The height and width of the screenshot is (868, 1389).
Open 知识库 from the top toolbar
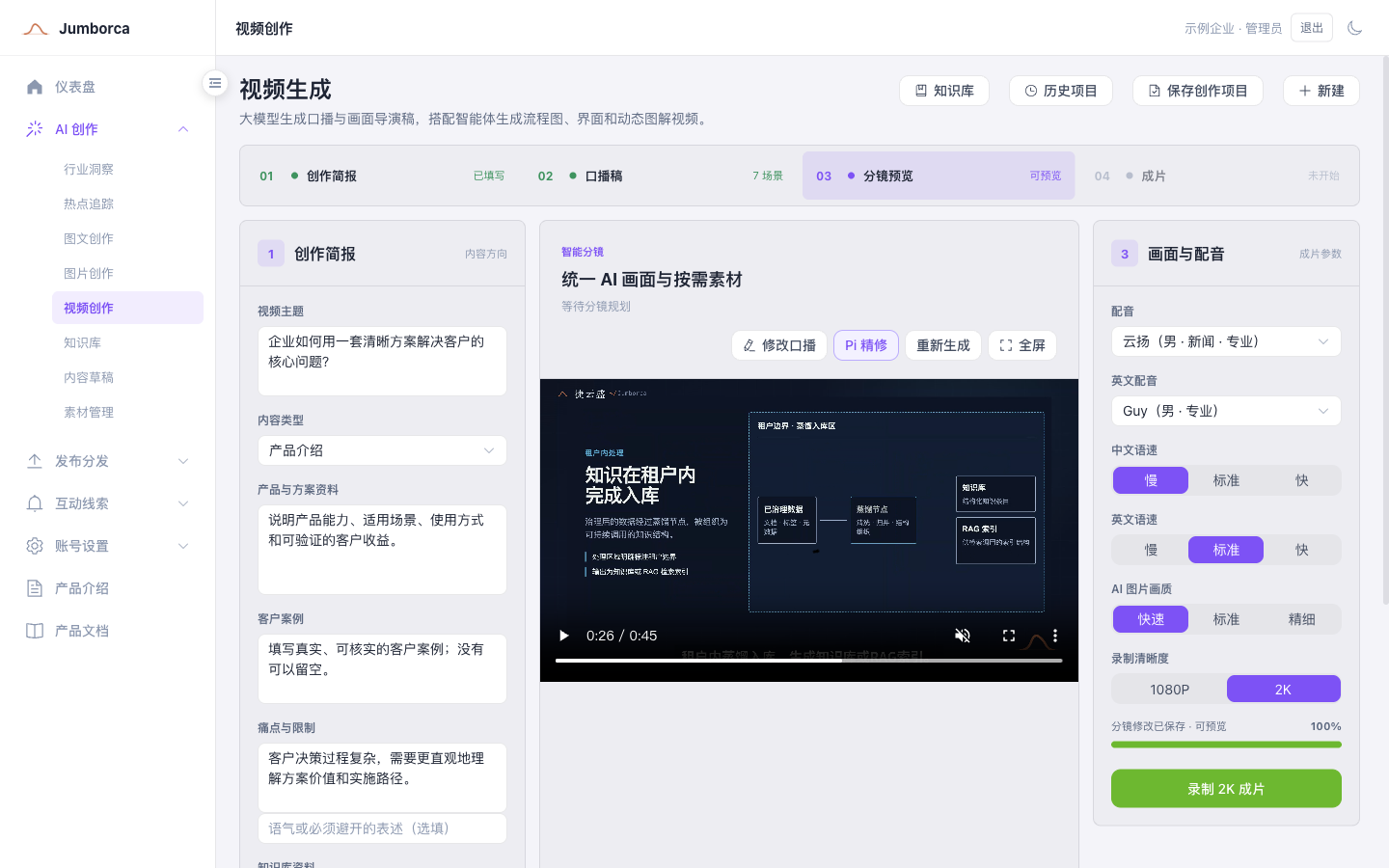944,91
